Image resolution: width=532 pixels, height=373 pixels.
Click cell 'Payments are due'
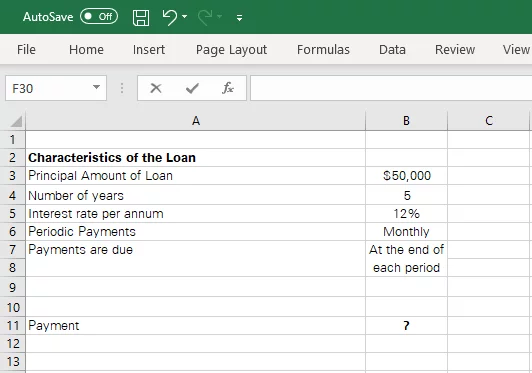195,250
